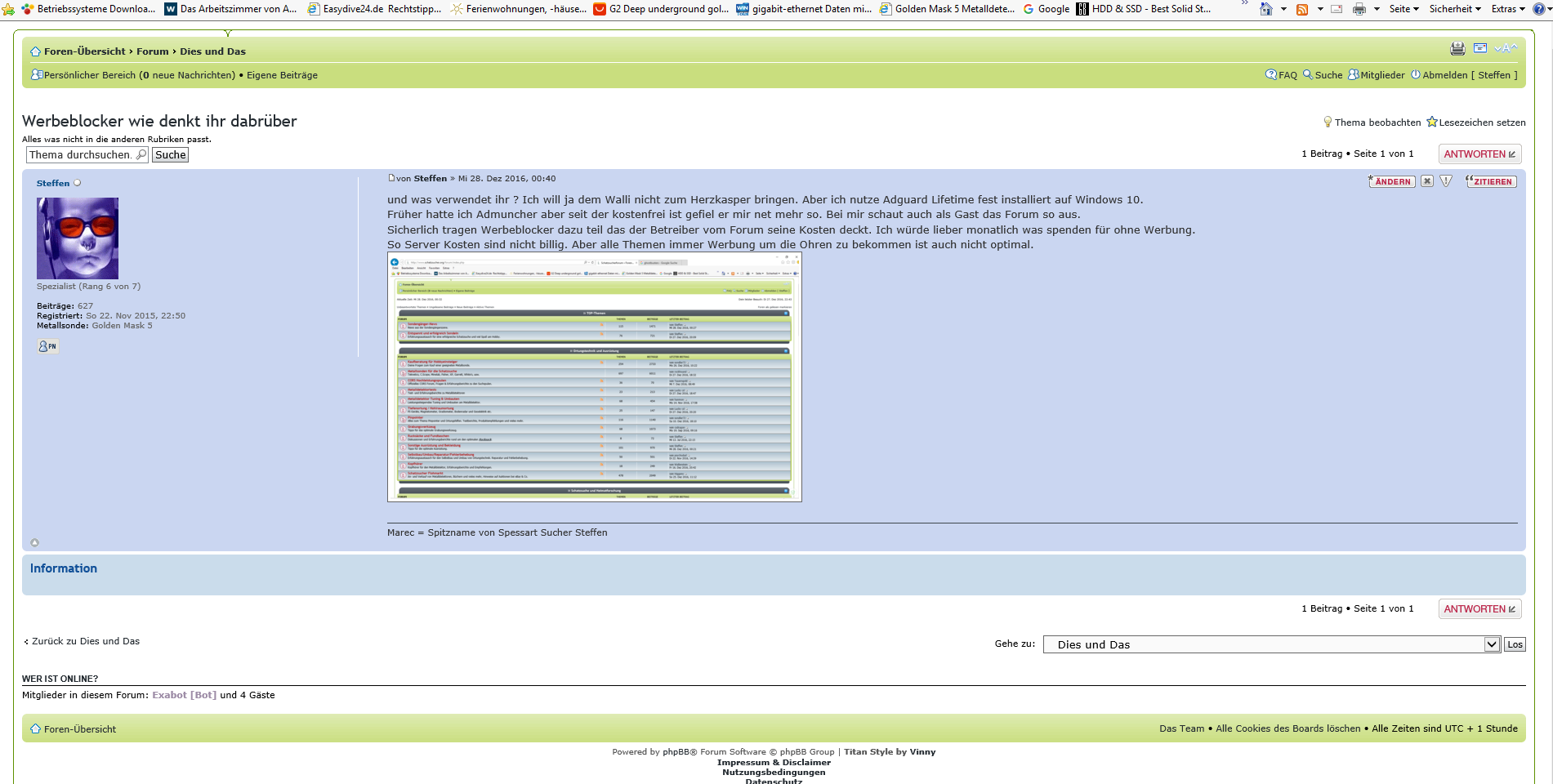Click the email topic icon in forum header
Screen dimensions: 1553x784
1480,49
